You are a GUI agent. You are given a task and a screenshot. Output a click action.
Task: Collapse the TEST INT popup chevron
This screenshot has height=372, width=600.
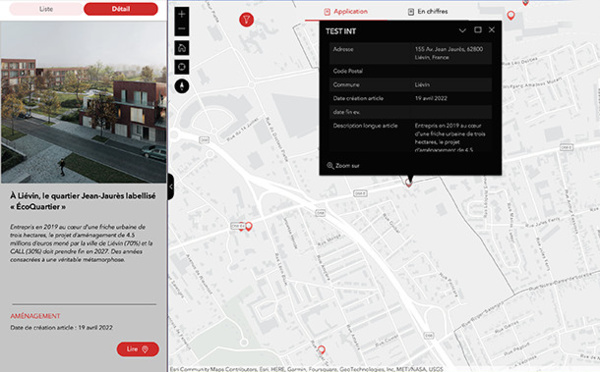462,30
